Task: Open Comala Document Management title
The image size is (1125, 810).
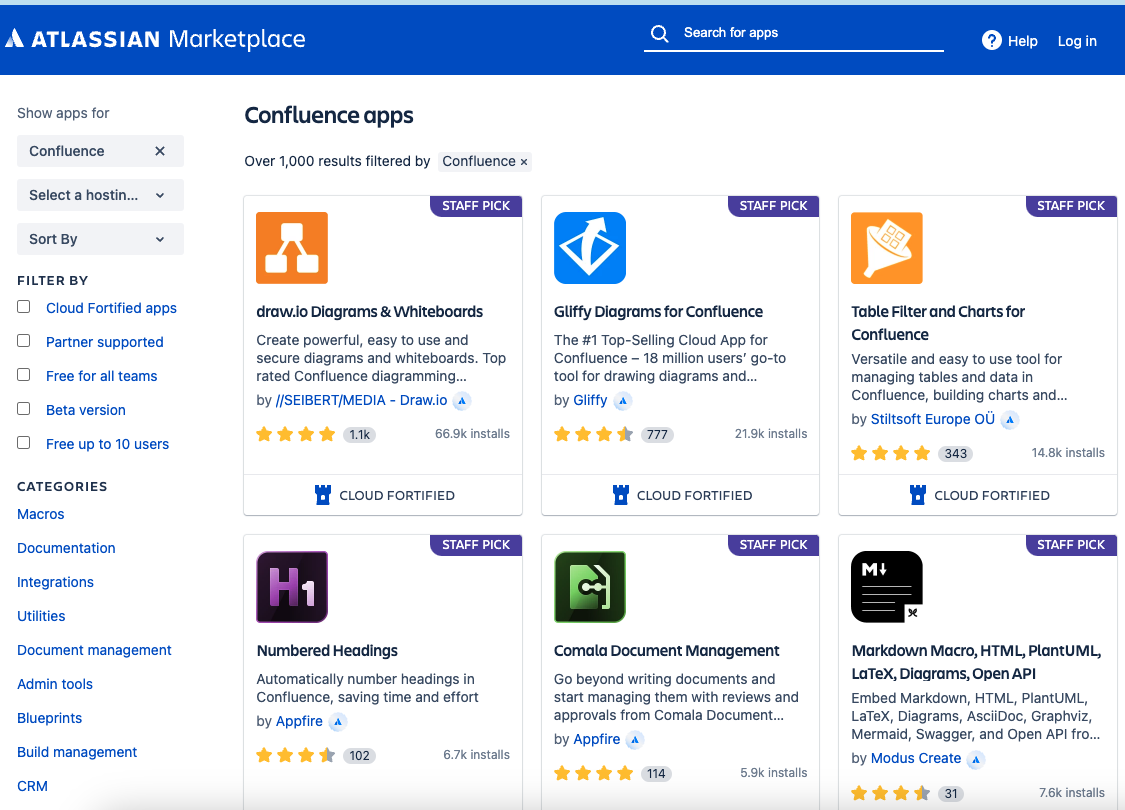Action: pyautogui.click(x=667, y=651)
